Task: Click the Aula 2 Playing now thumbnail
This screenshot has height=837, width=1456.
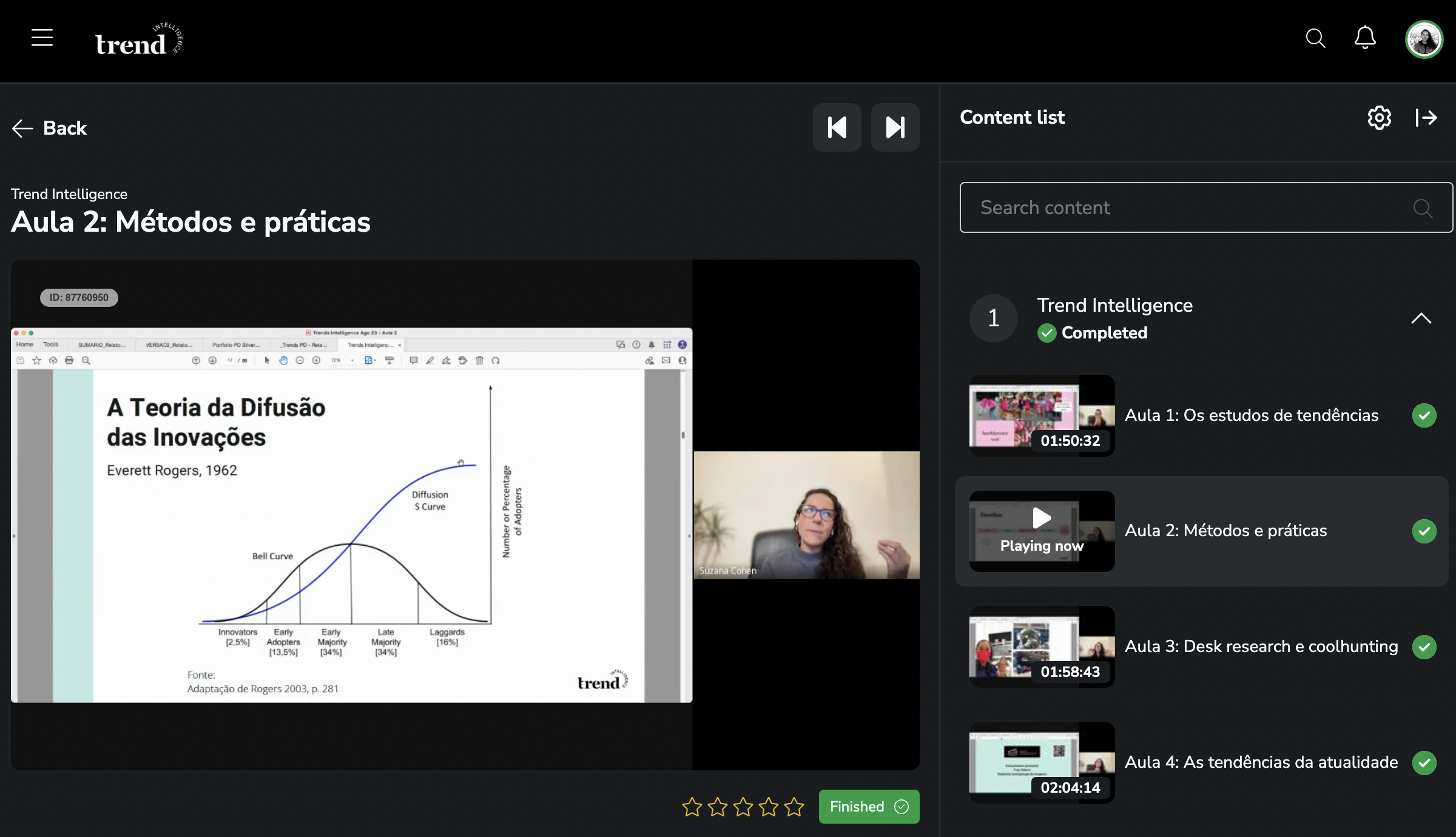Action: pos(1042,531)
